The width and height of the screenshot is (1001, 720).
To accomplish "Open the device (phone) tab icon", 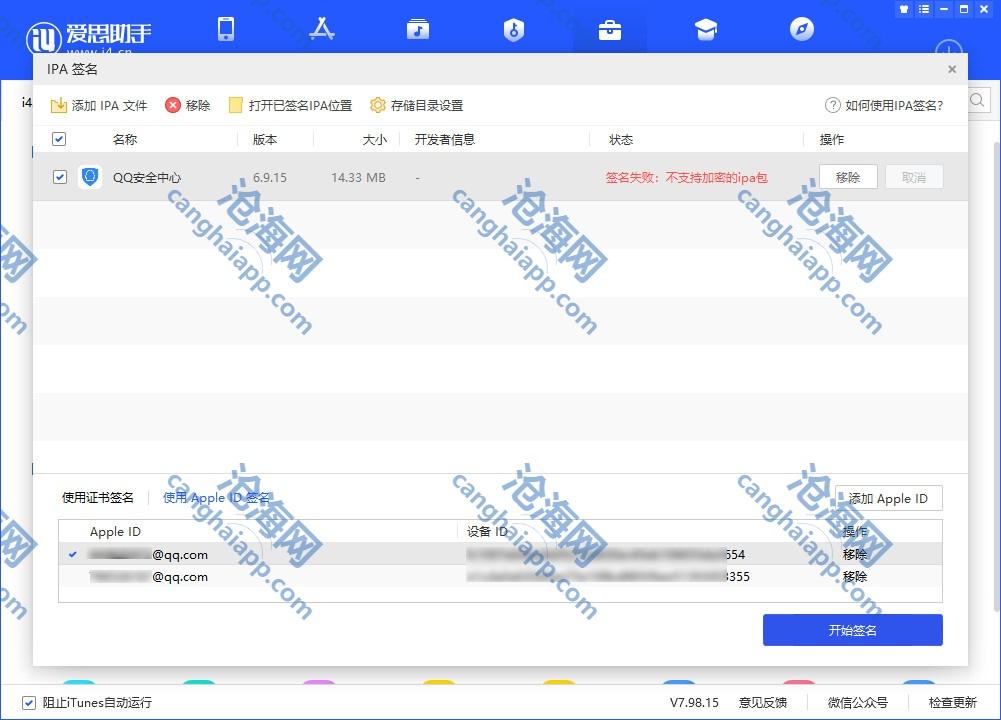I will pos(226,29).
